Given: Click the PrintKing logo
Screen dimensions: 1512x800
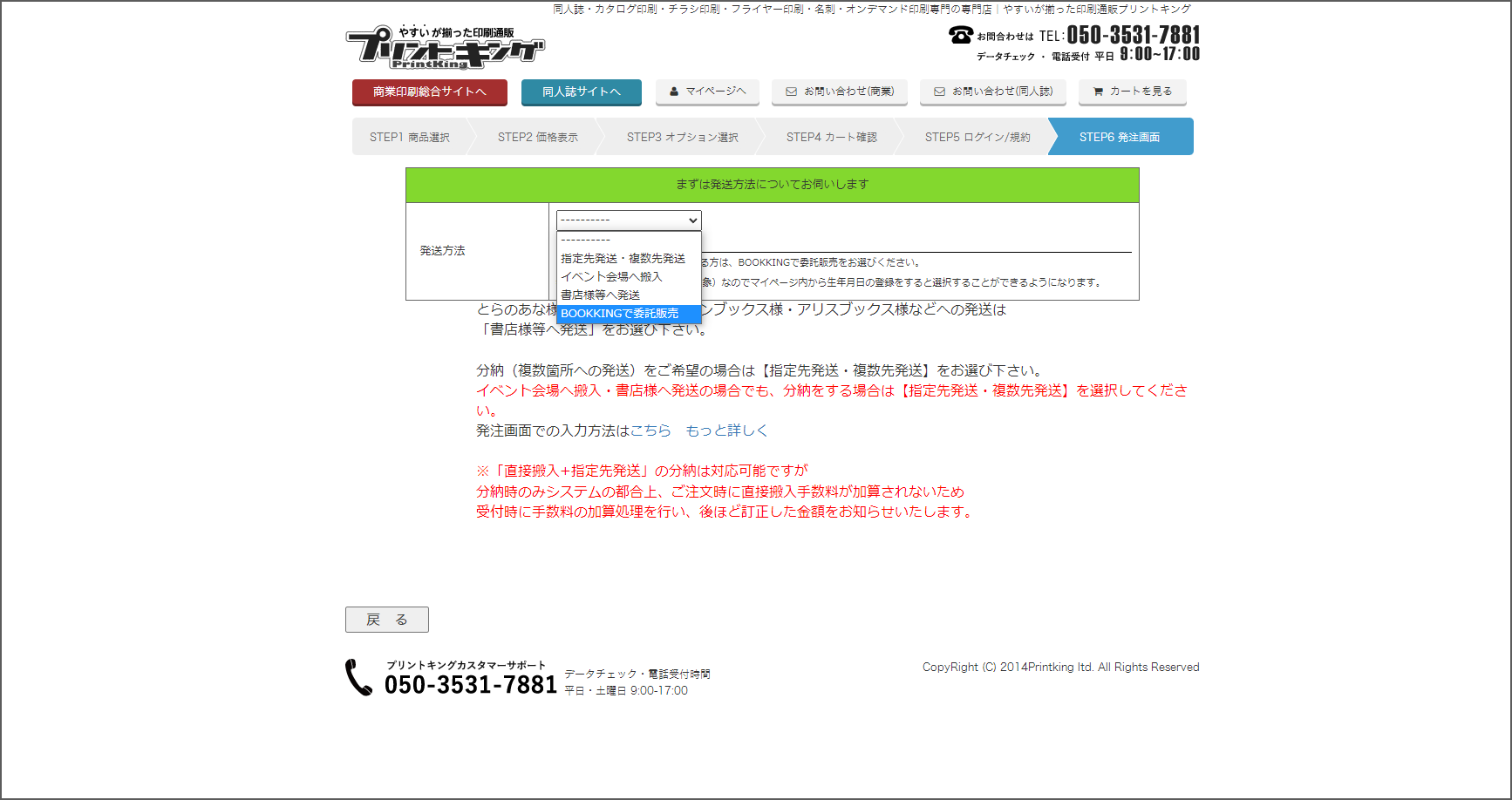Looking at the screenshot, I should [445, 47].
